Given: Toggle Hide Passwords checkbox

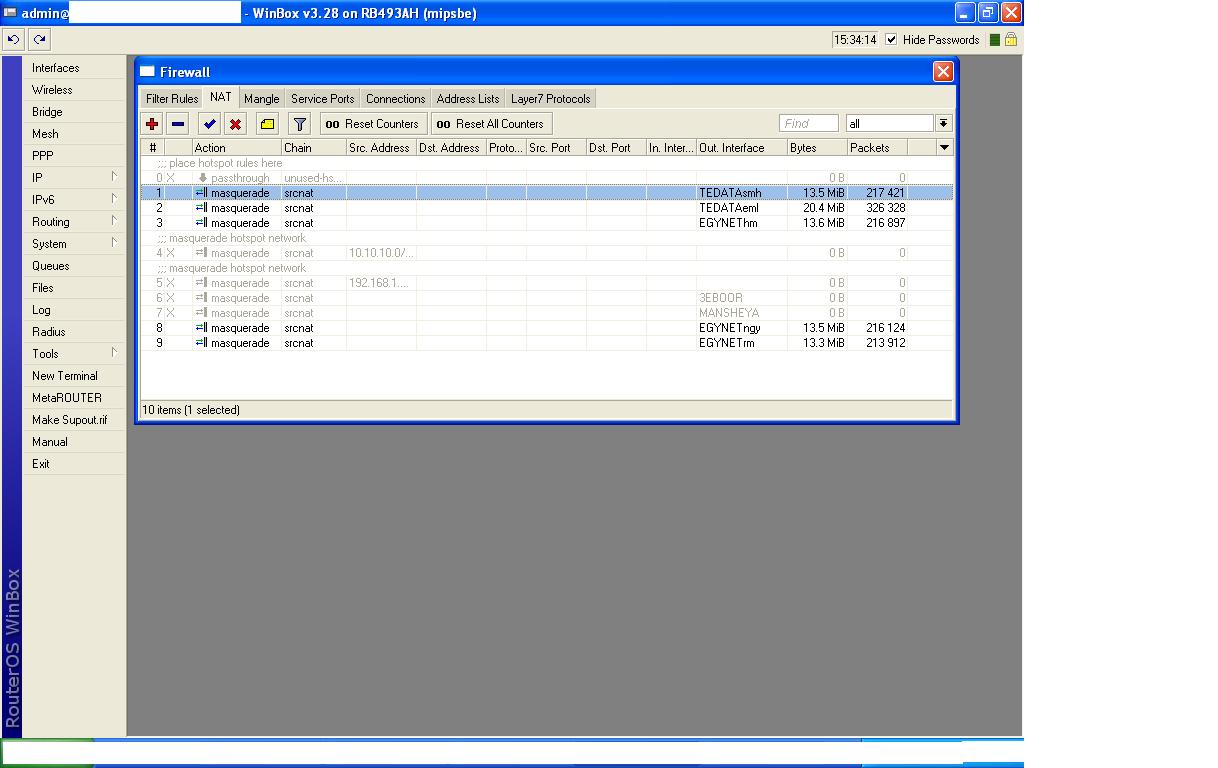Looking at the screenshot, I should coord(891,40).
